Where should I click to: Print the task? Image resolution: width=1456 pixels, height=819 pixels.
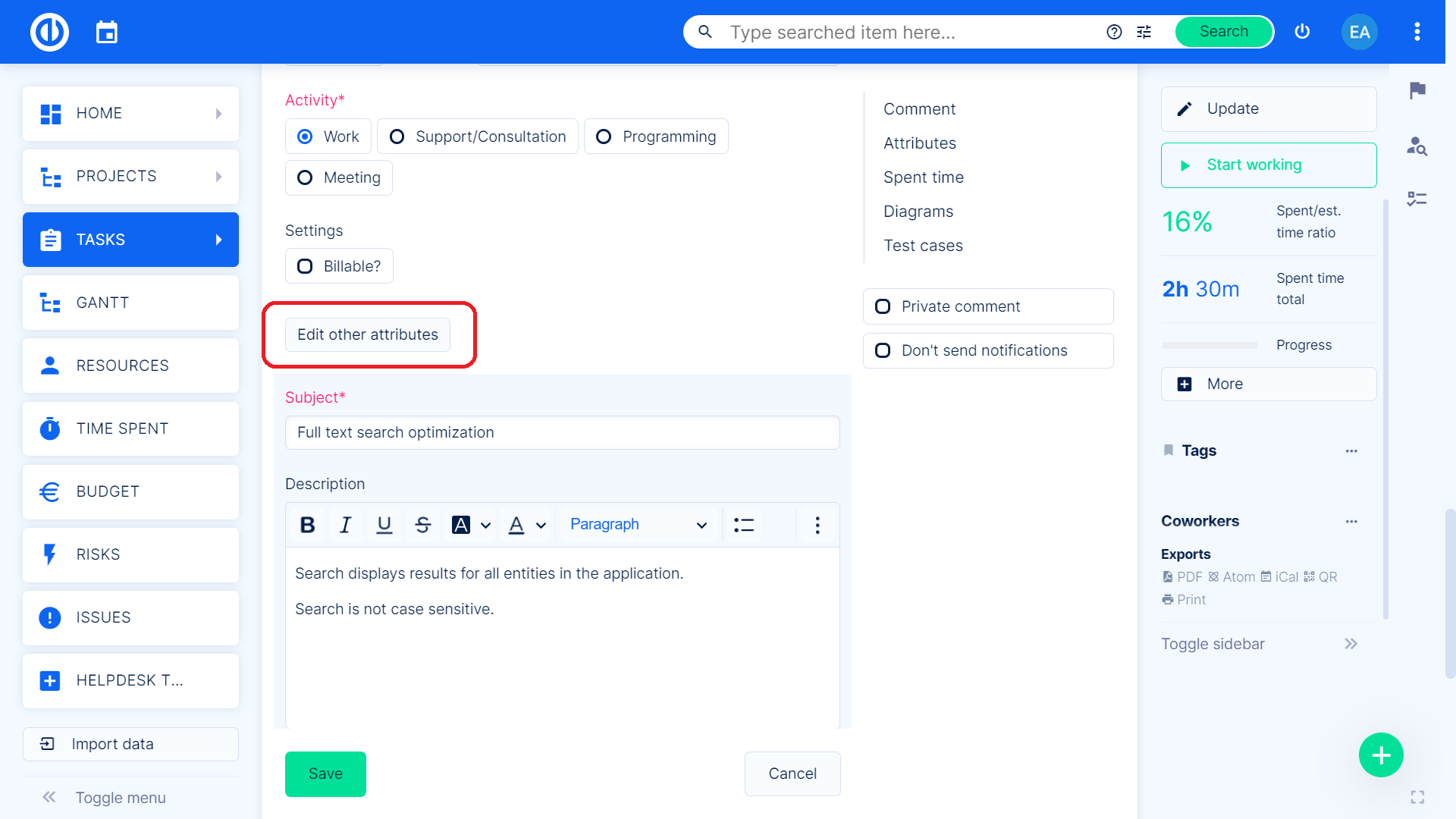point(1184,600)
